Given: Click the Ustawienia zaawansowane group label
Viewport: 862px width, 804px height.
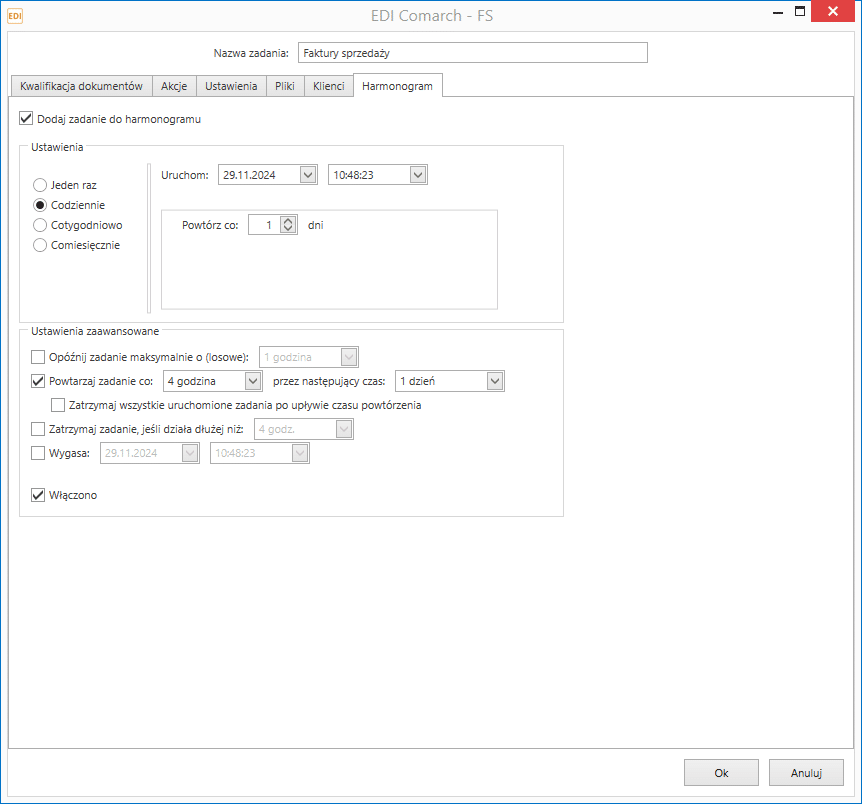Looking at the screenshot, I should click(95, 331).
